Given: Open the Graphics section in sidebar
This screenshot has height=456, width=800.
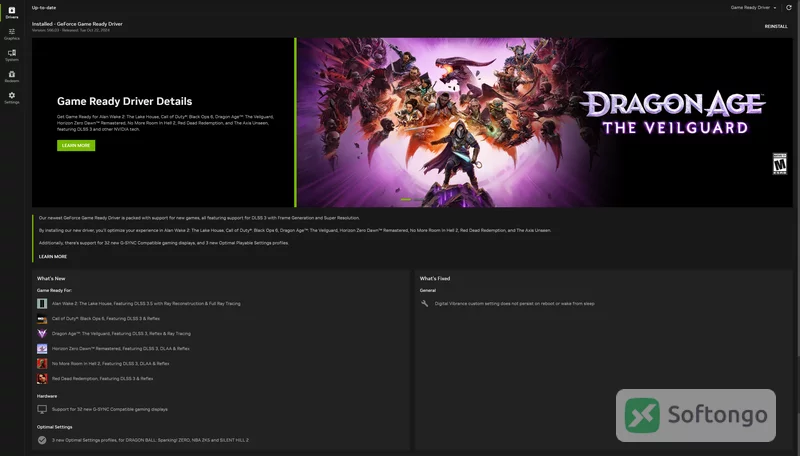Looking at the screenshot, I should click(x=12, y=34).
